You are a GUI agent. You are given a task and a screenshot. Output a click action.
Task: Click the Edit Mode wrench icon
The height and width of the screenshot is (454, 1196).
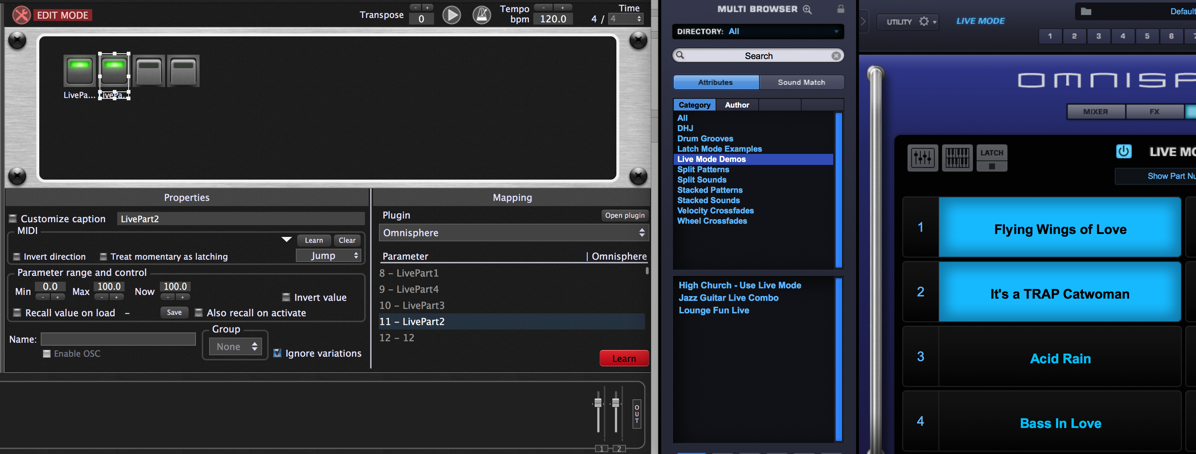(x=22, y=14)
